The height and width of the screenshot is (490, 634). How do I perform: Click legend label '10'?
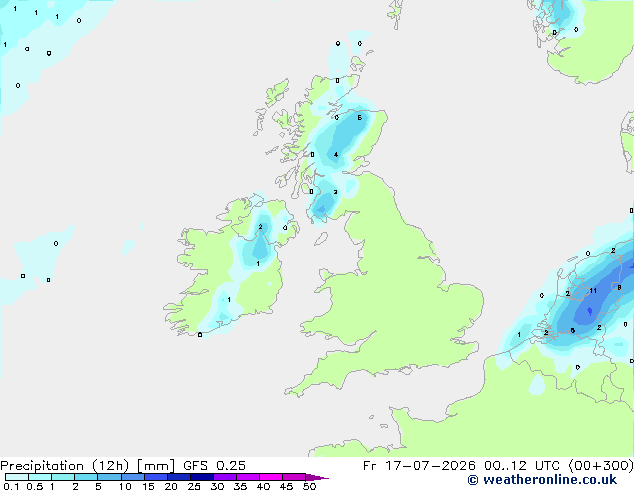click(x=125, y=486)
